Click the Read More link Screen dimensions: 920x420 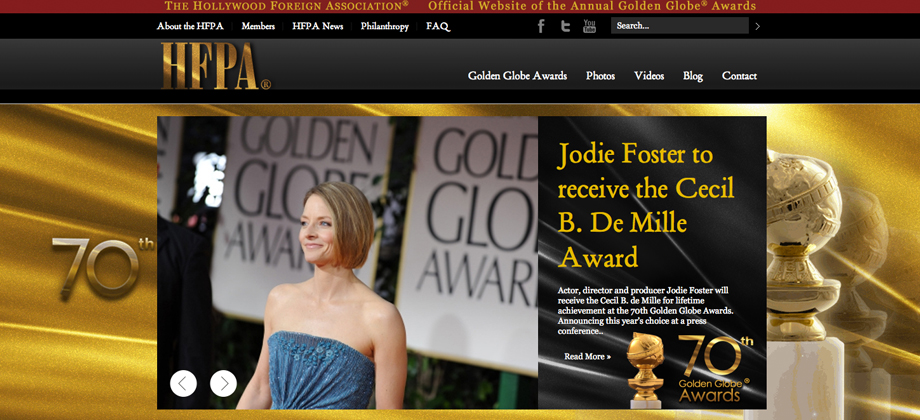(587, 356)
